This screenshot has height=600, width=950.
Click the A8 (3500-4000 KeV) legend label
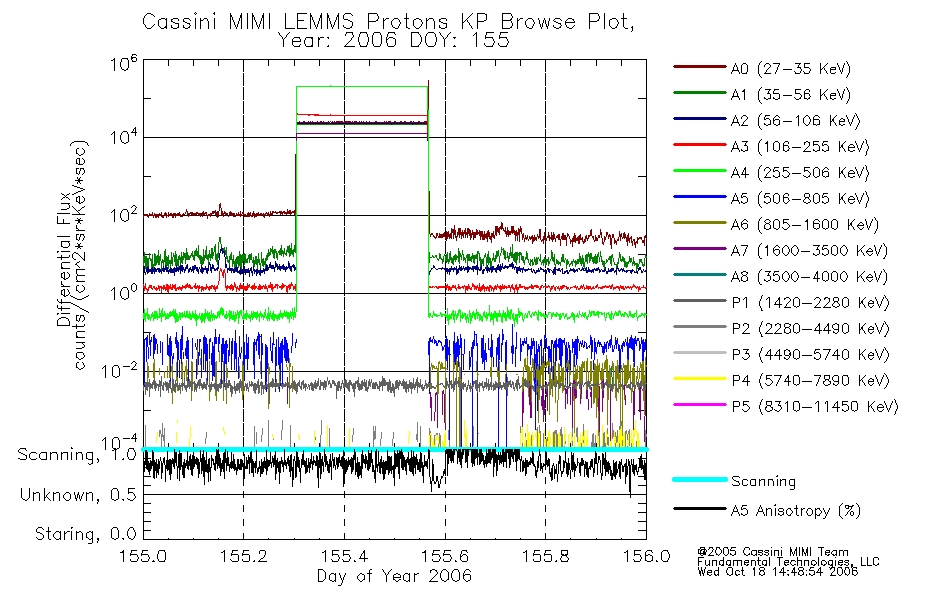(x=809, y=277)
